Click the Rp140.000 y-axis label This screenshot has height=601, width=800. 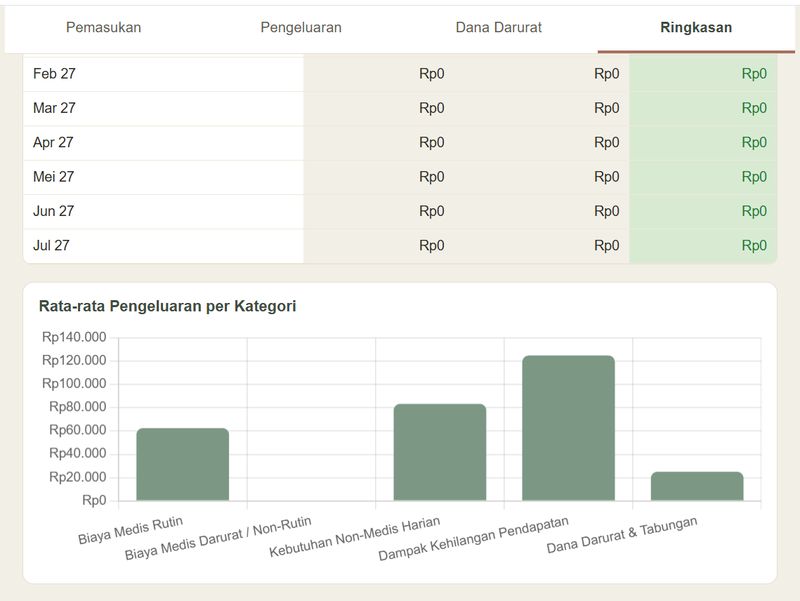point(74,337)
